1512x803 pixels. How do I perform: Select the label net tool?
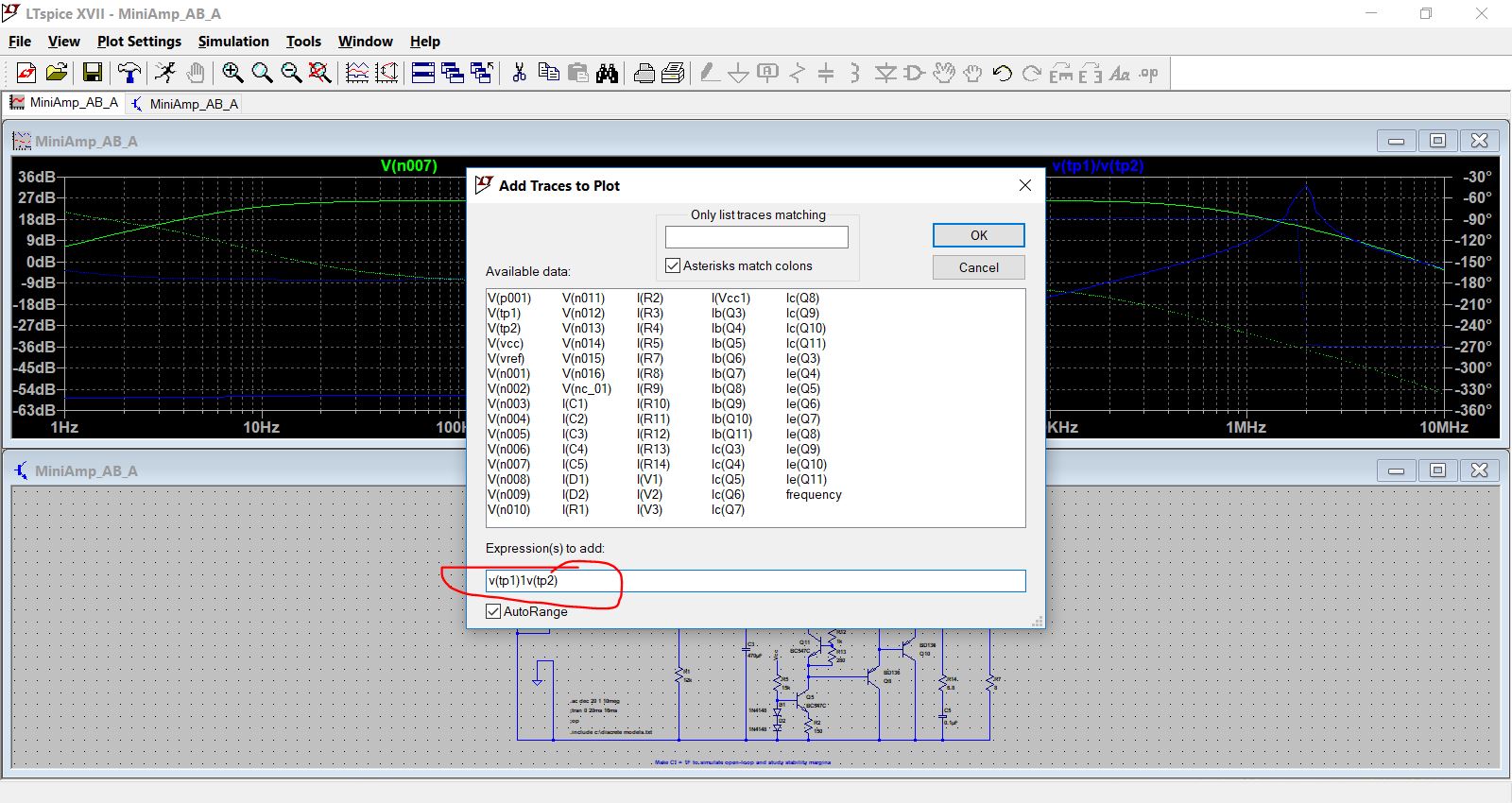[x=768, y=73]
